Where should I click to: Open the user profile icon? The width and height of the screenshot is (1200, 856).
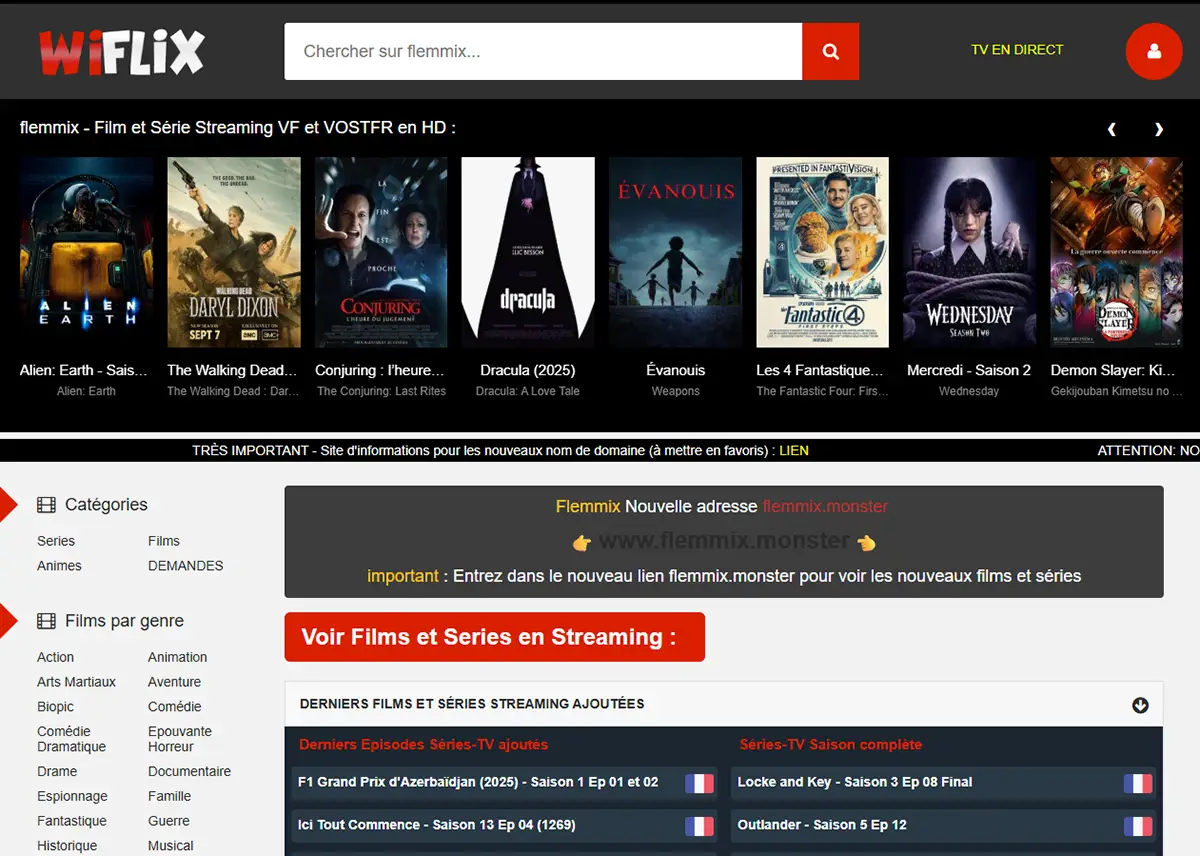1153,51
